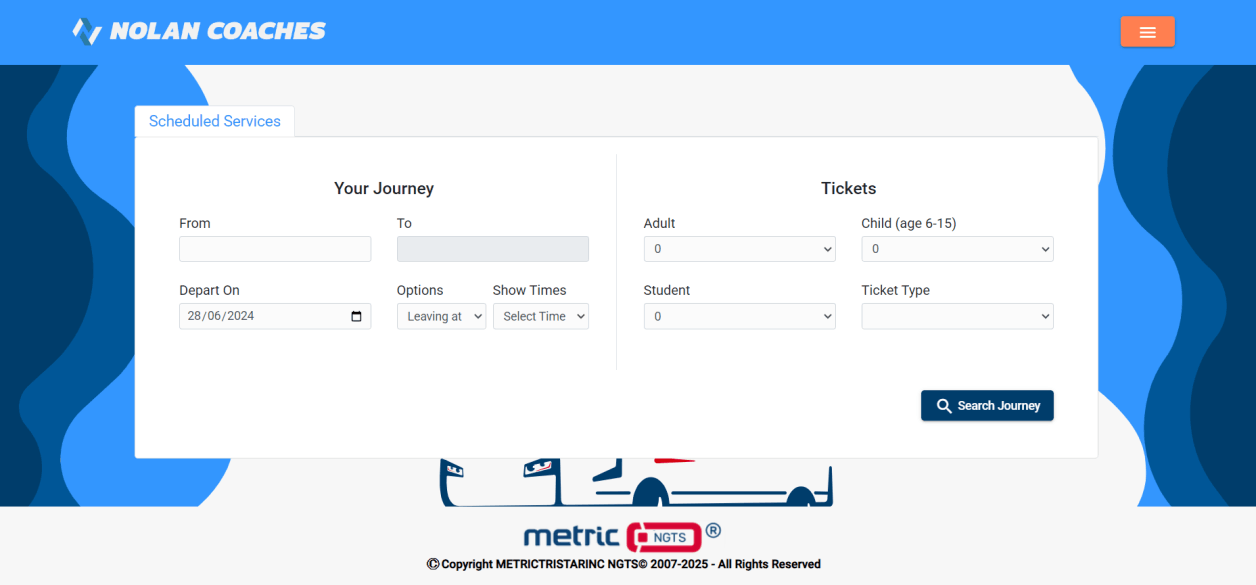Open the Child (age 6-15) dropdown
This screenshot has height=585, width=1256.
click(x=957, y=249)
